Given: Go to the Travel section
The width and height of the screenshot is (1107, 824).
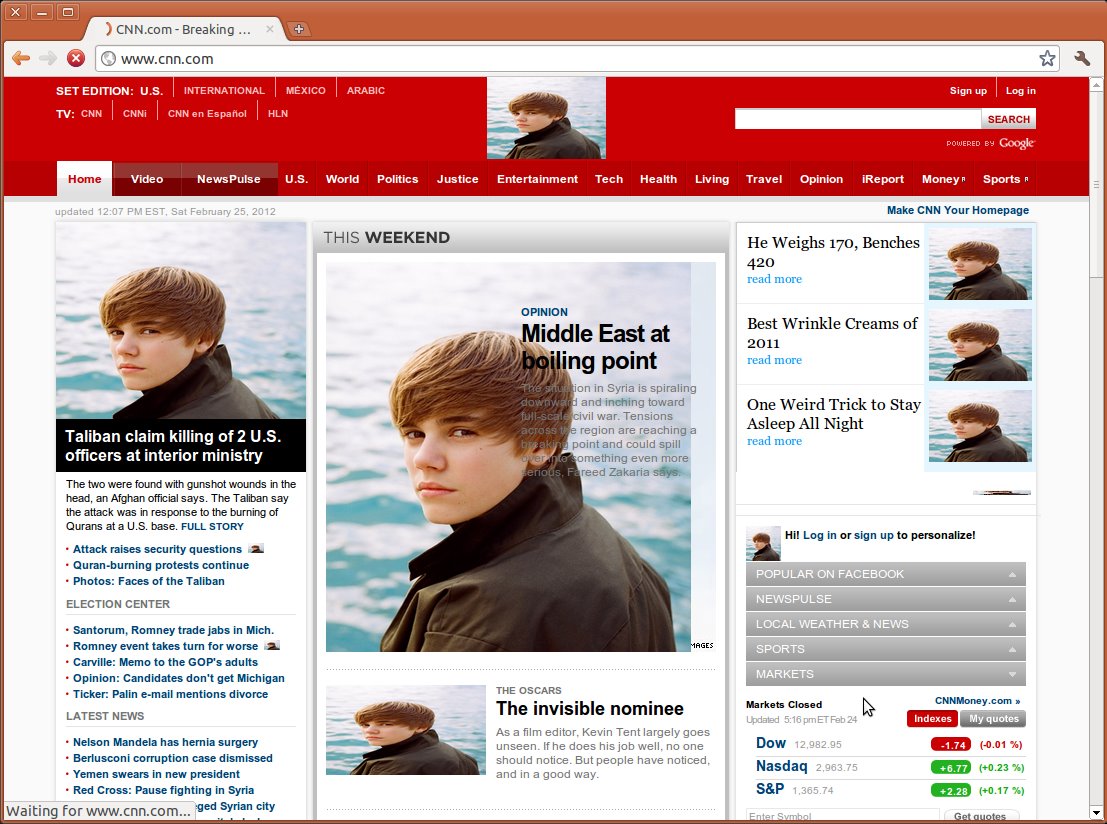Looking at the screenshot, I should pos(764,179).
